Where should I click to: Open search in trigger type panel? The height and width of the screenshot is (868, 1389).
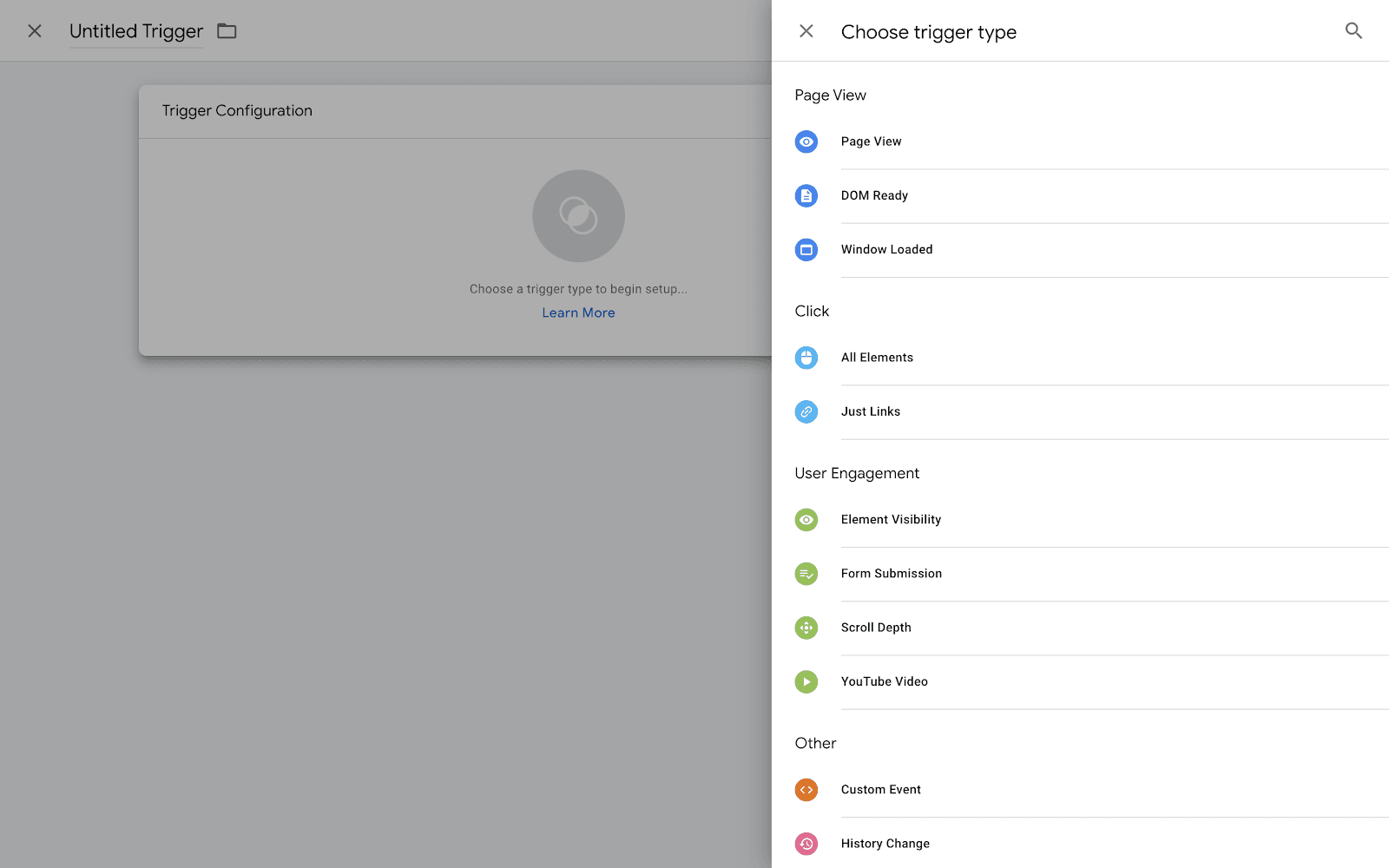pyautogui.click(x=1353, y=31)
